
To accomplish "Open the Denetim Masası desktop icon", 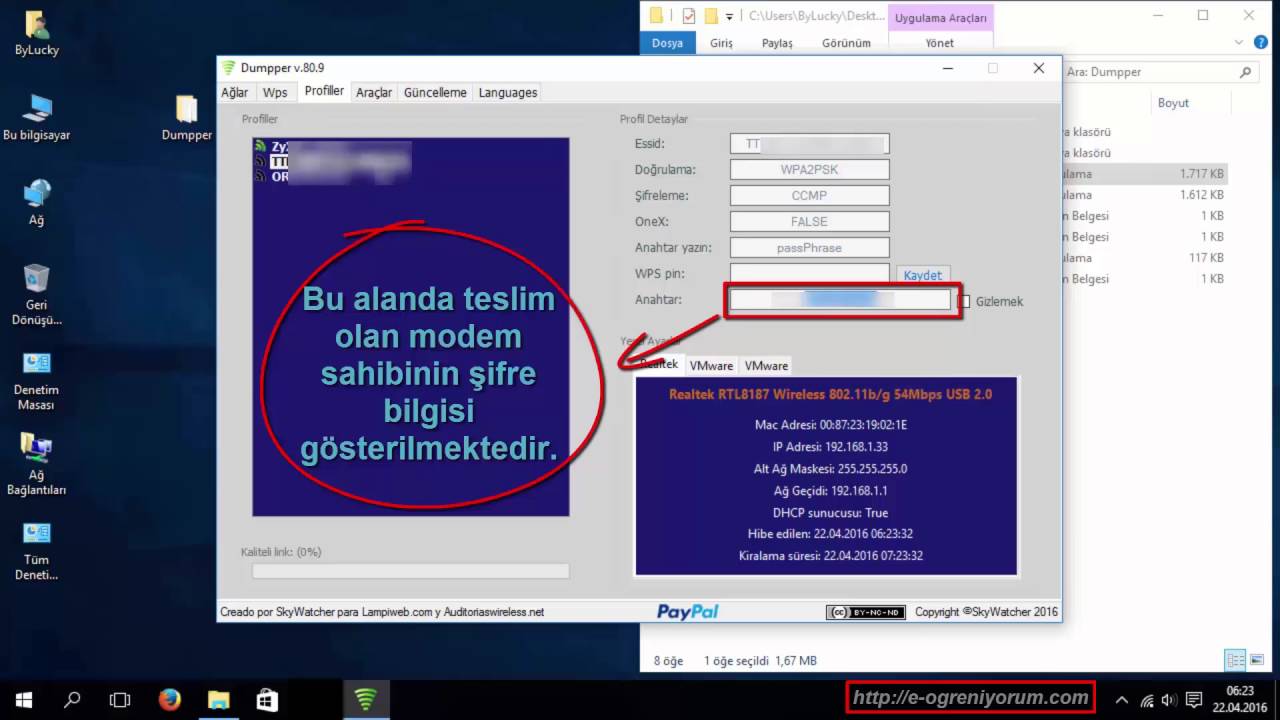I will 37,380.
